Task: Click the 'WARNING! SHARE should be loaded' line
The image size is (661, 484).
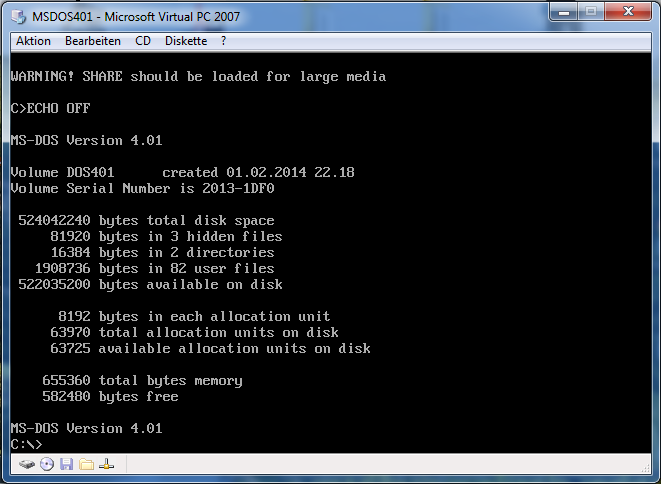Action: click(199, 76)
